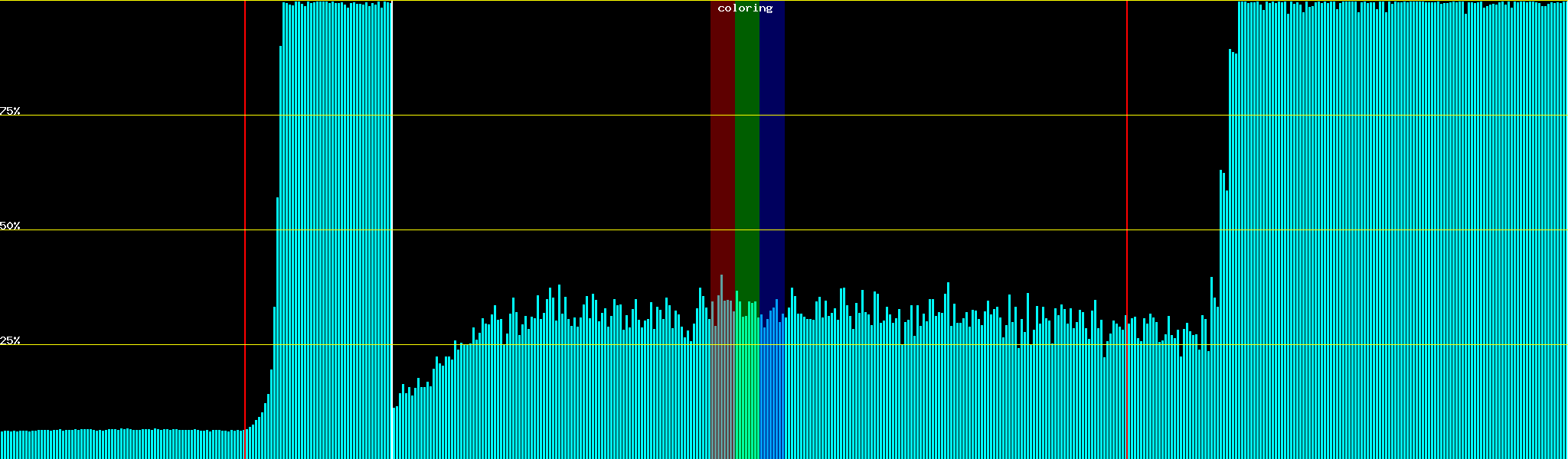
Task: Select the dark red coloring band
Action: pos(722,153)
